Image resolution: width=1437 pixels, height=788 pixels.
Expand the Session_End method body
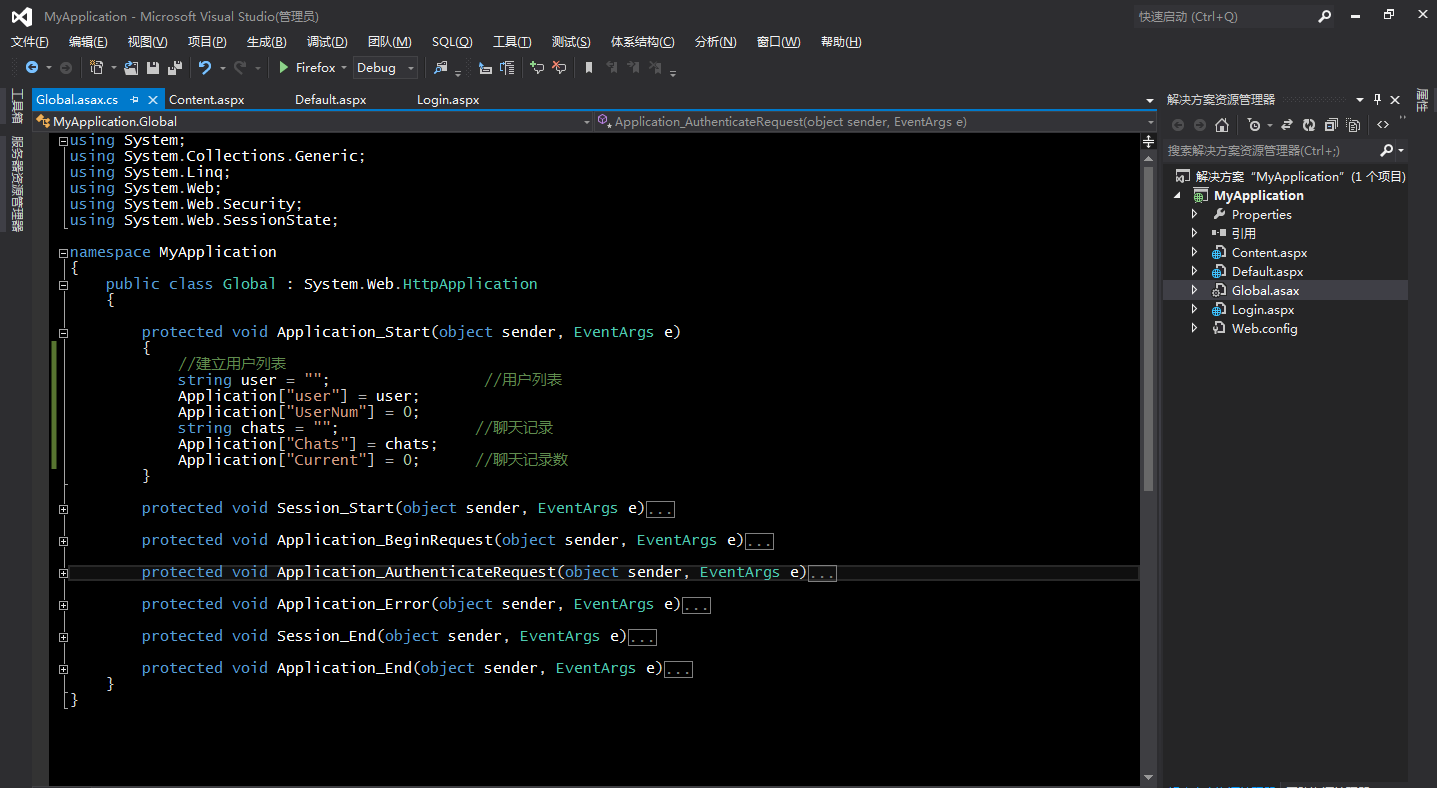63,636
